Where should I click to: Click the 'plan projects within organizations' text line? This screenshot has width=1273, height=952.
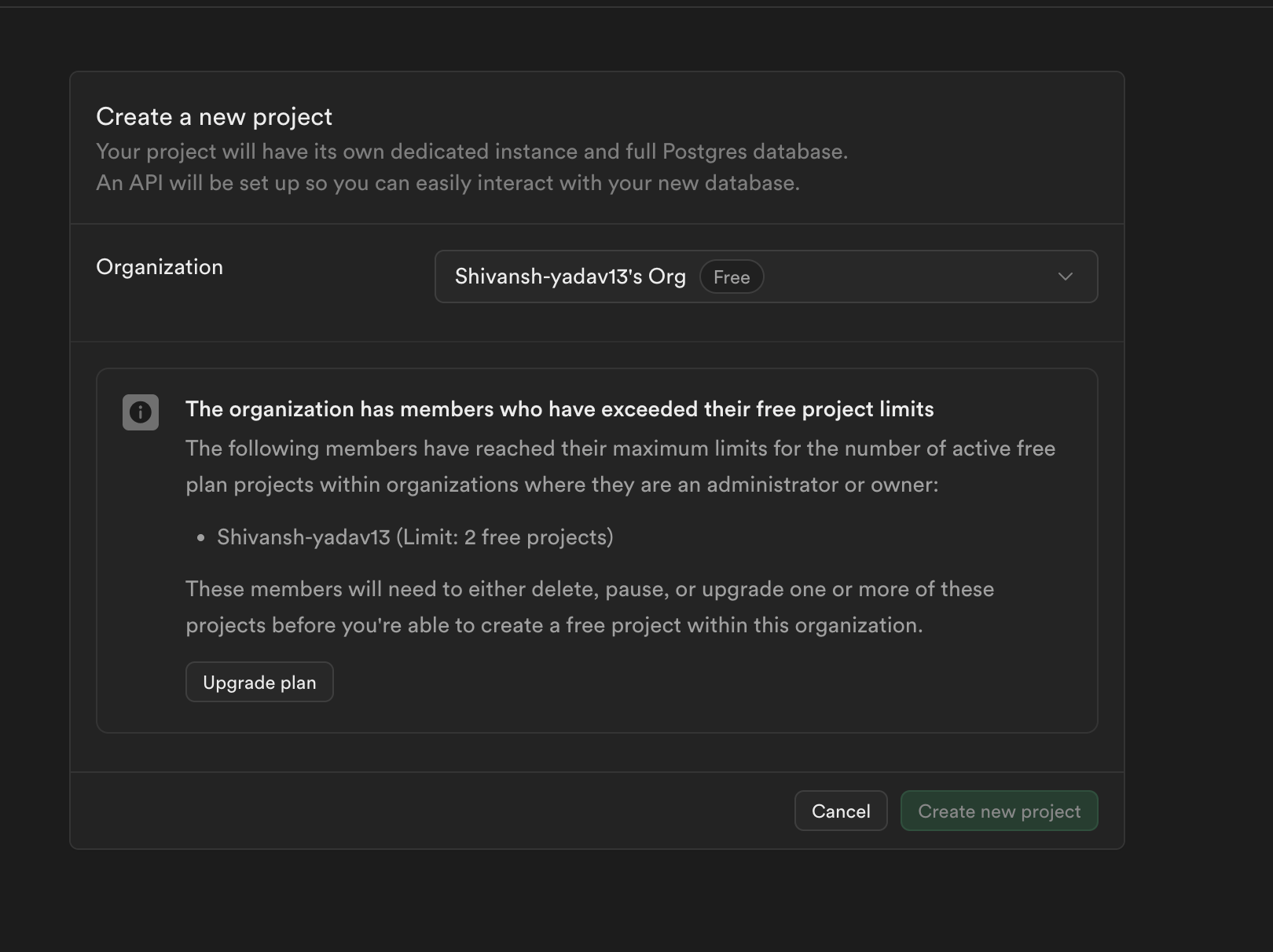[562, 485]
